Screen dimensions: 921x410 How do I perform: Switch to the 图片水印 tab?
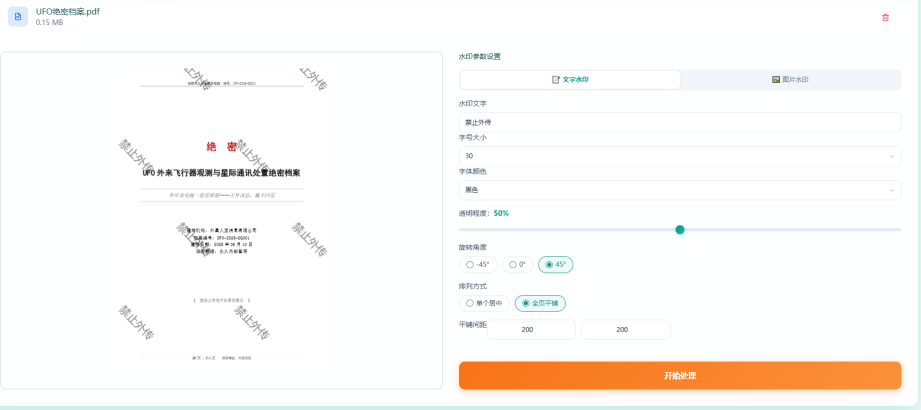[x=790, y=80]
